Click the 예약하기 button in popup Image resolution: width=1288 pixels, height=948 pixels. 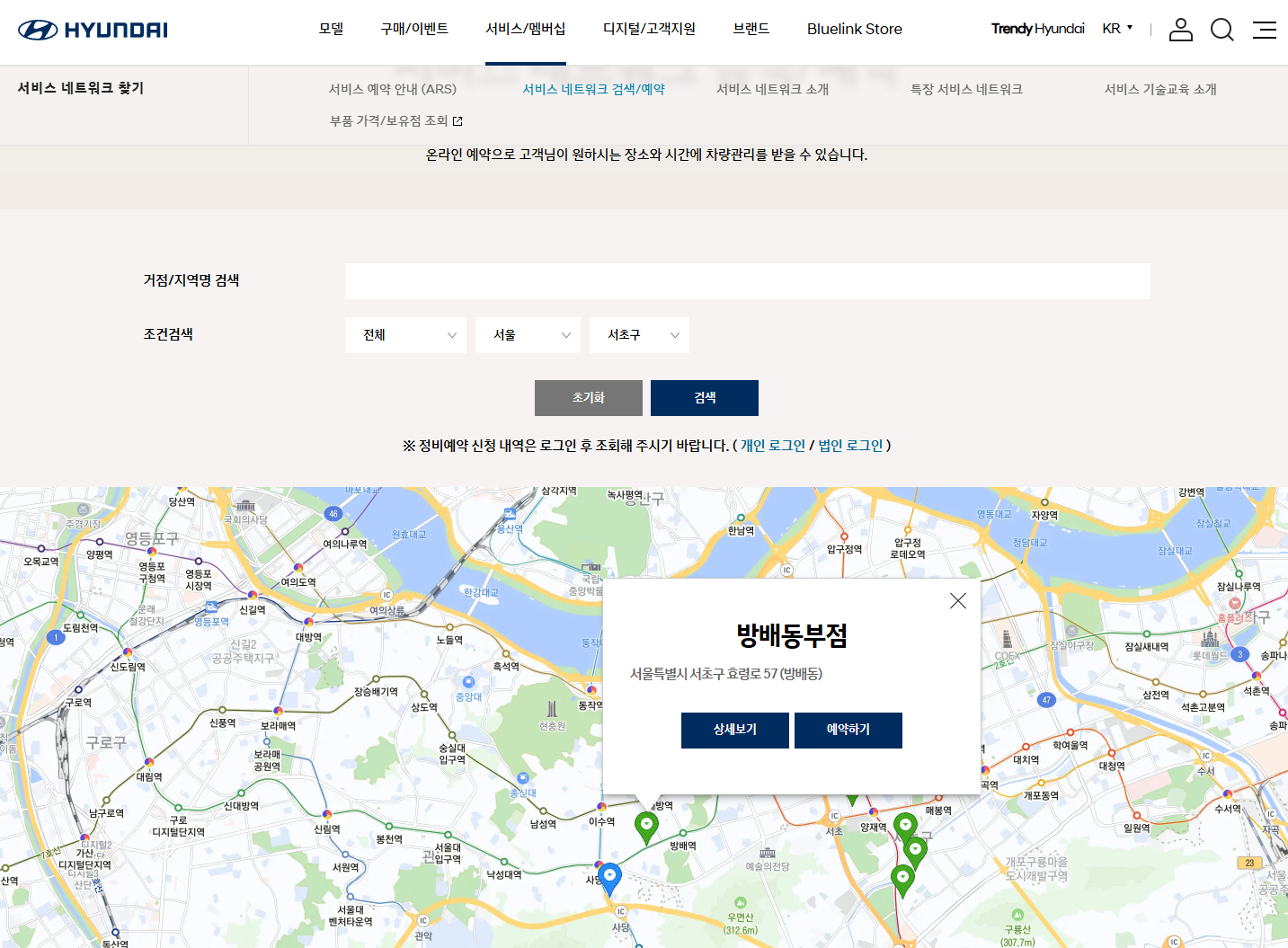(848, 730)
